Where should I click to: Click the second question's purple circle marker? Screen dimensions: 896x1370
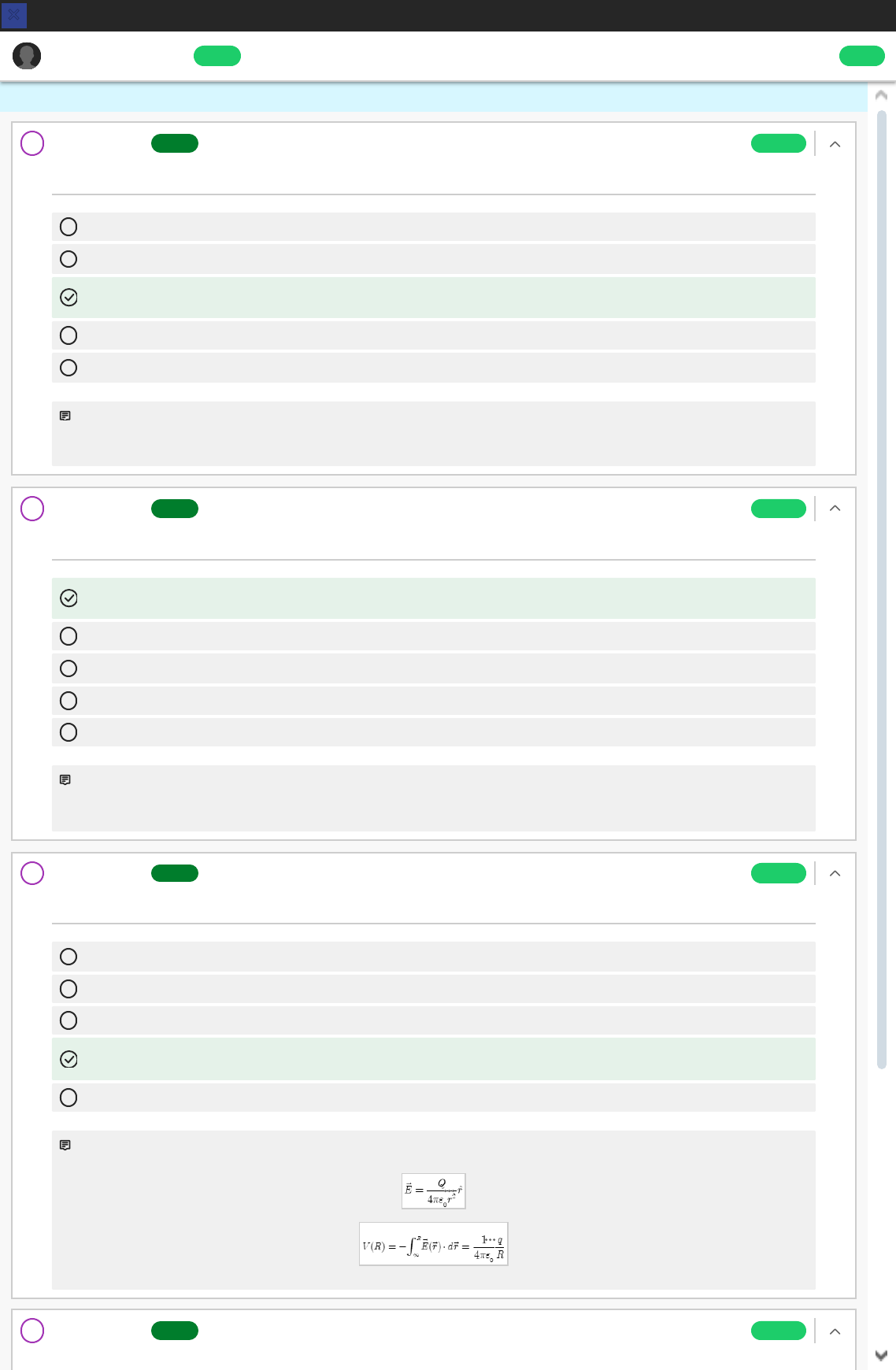point(32,509)
